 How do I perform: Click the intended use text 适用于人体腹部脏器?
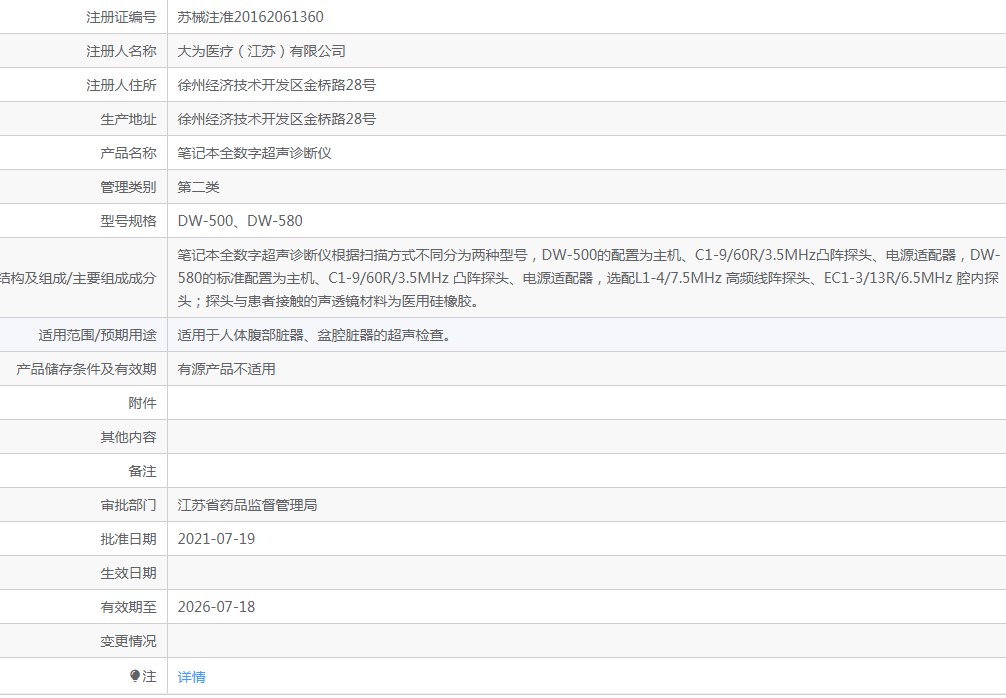(241, 335)
